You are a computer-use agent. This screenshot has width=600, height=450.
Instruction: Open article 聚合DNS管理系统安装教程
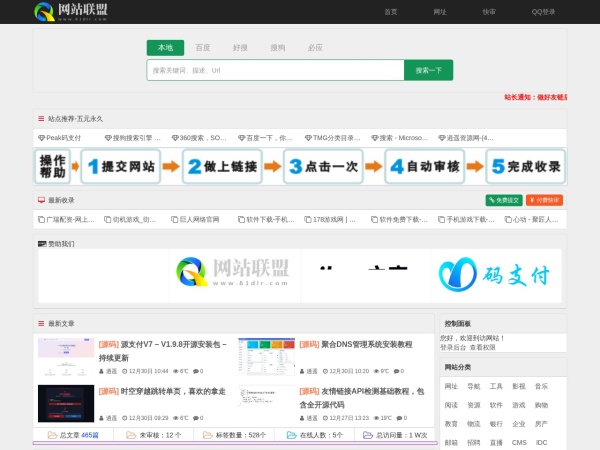point(356,344)
